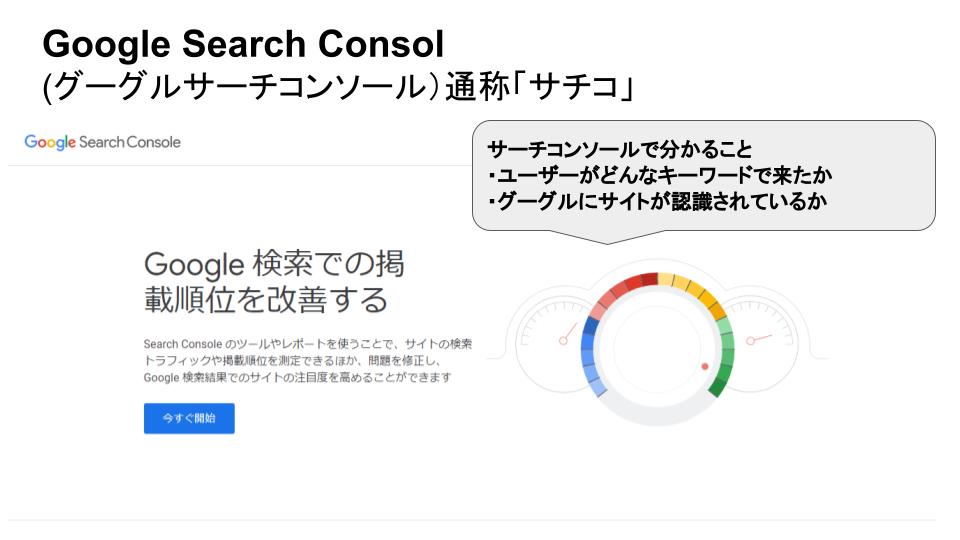
Task: Click the Search Console description paragraph
Action: click(x=308, y=361)
